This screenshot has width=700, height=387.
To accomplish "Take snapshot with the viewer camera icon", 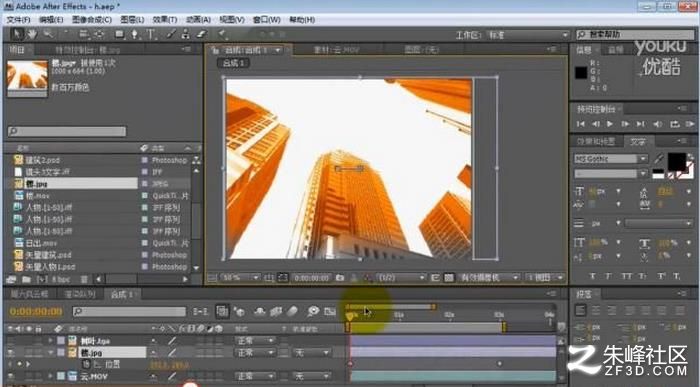I will (x=340, y=277).
